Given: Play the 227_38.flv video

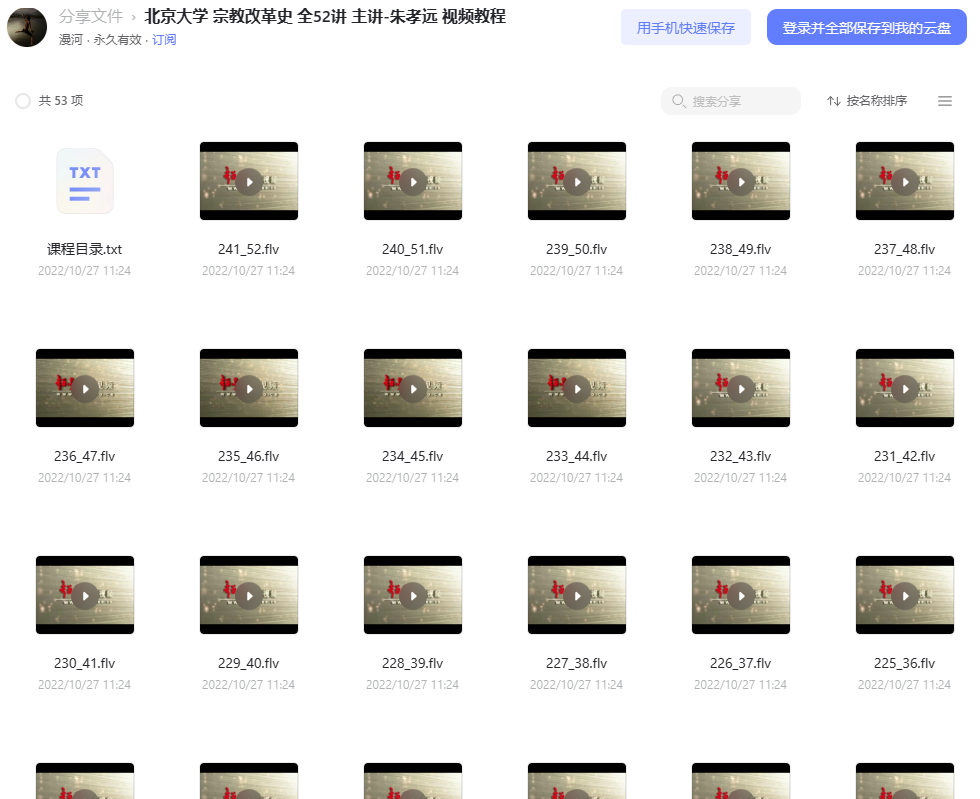Looking at the screenshot, I should [577, 595].
